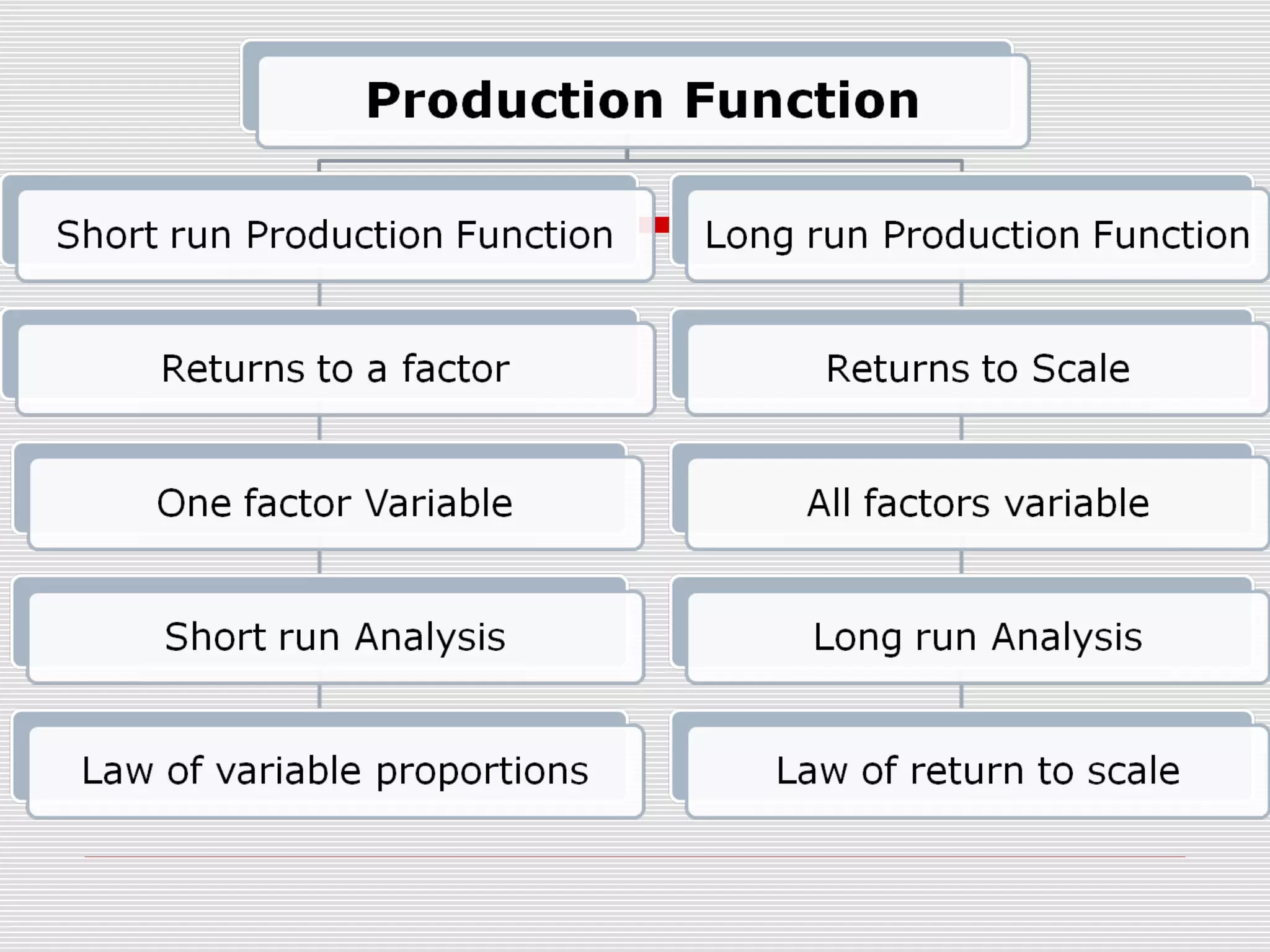Click the Returns to a factor box
The image size is (1270, 952).
(x=335, y=369)
